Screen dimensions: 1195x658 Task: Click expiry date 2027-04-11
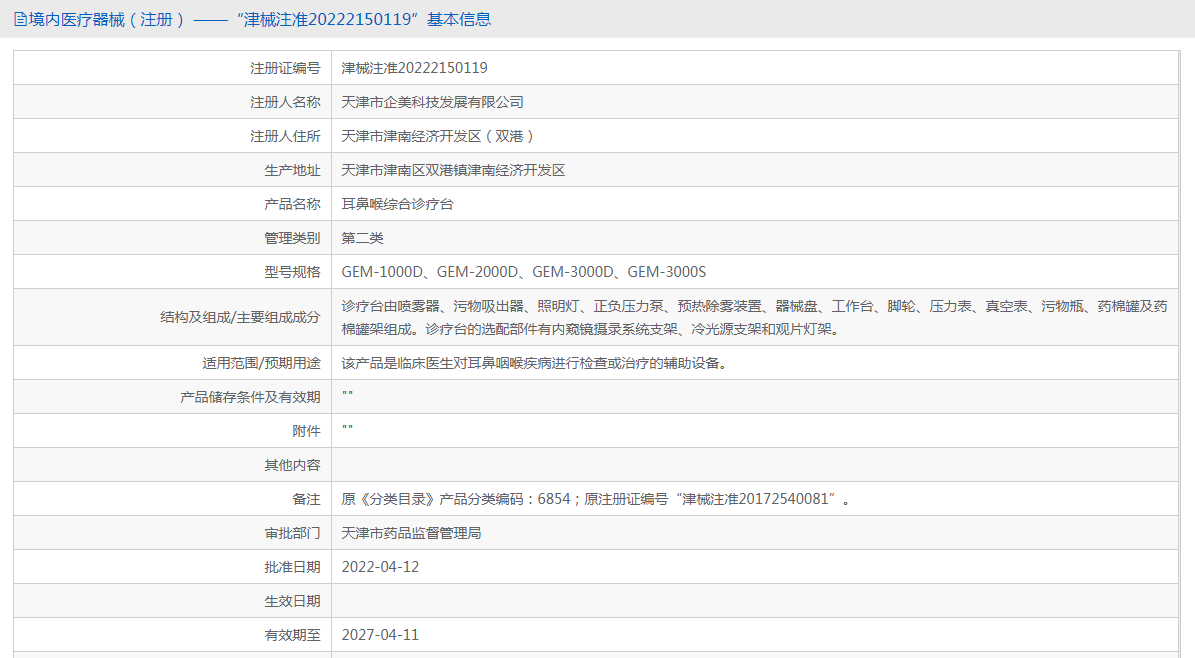pyautogui.click(x=380, y=635)
